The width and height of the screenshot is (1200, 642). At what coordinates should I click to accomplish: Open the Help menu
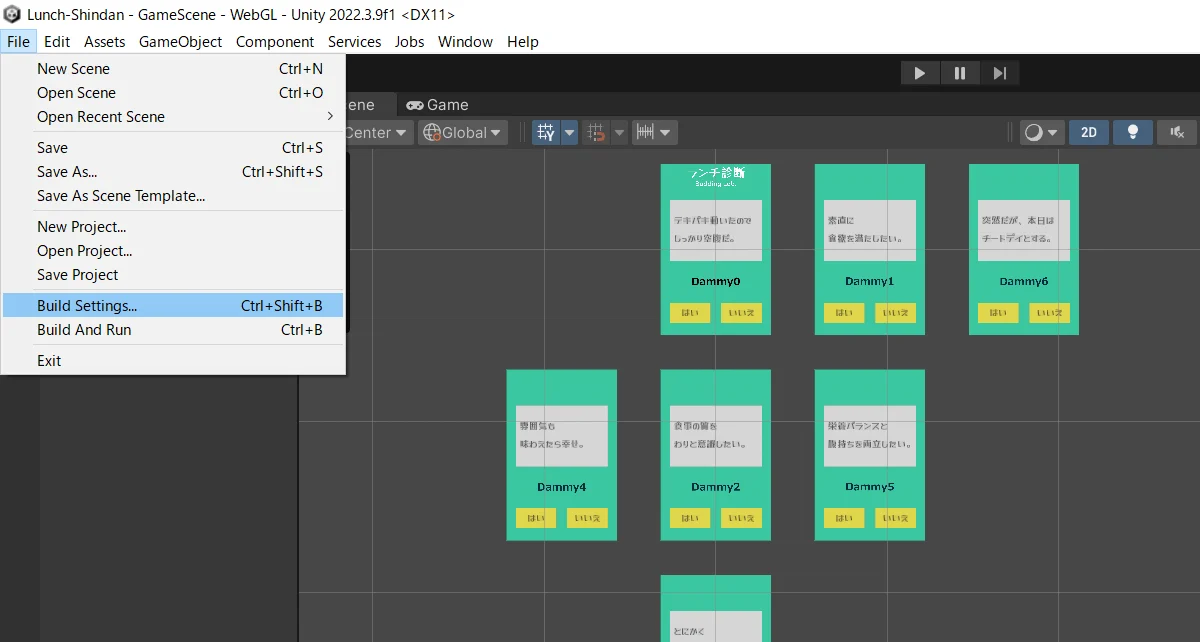click(x=522, y=42)
